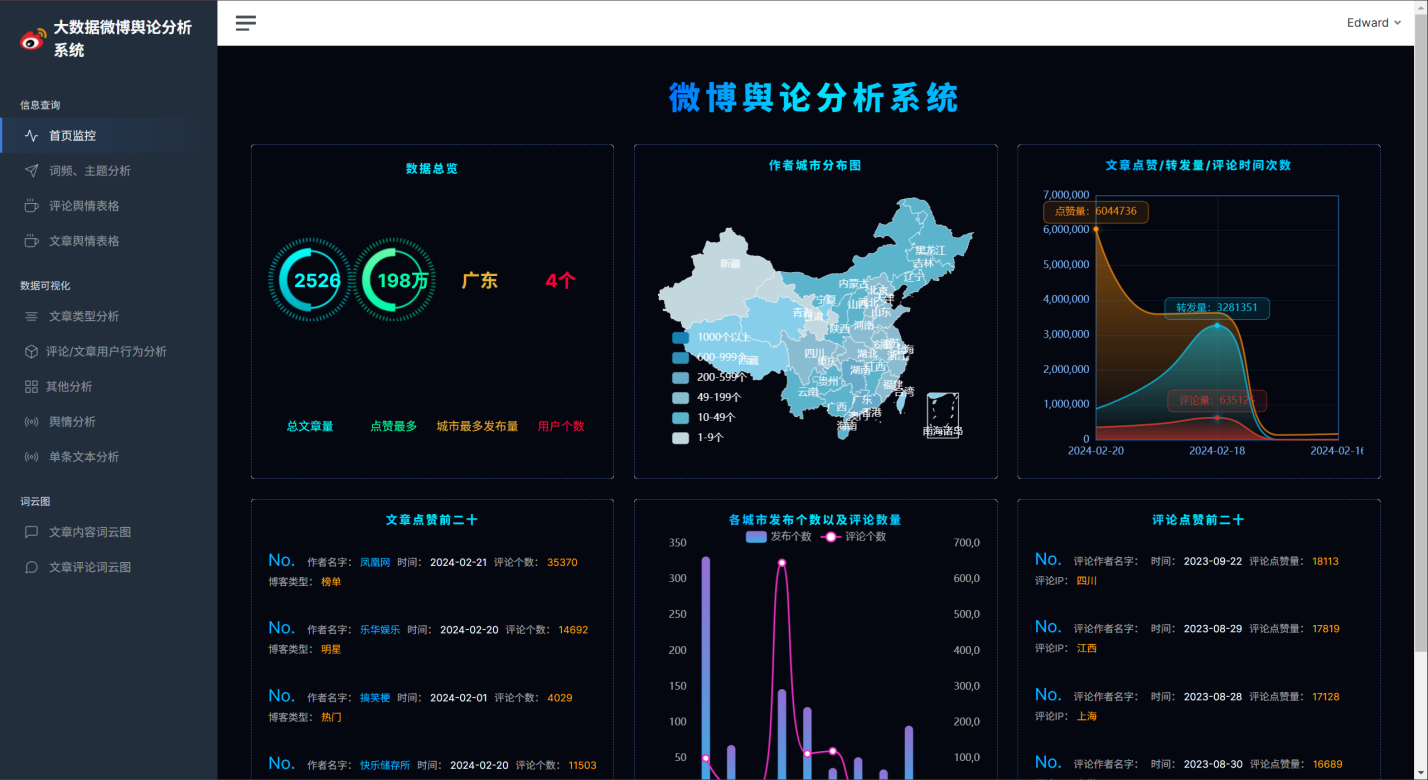Screen dimensions: 1428x780
Task: Click the comment IP 上海 in the list
Action: click(1087, 716)
